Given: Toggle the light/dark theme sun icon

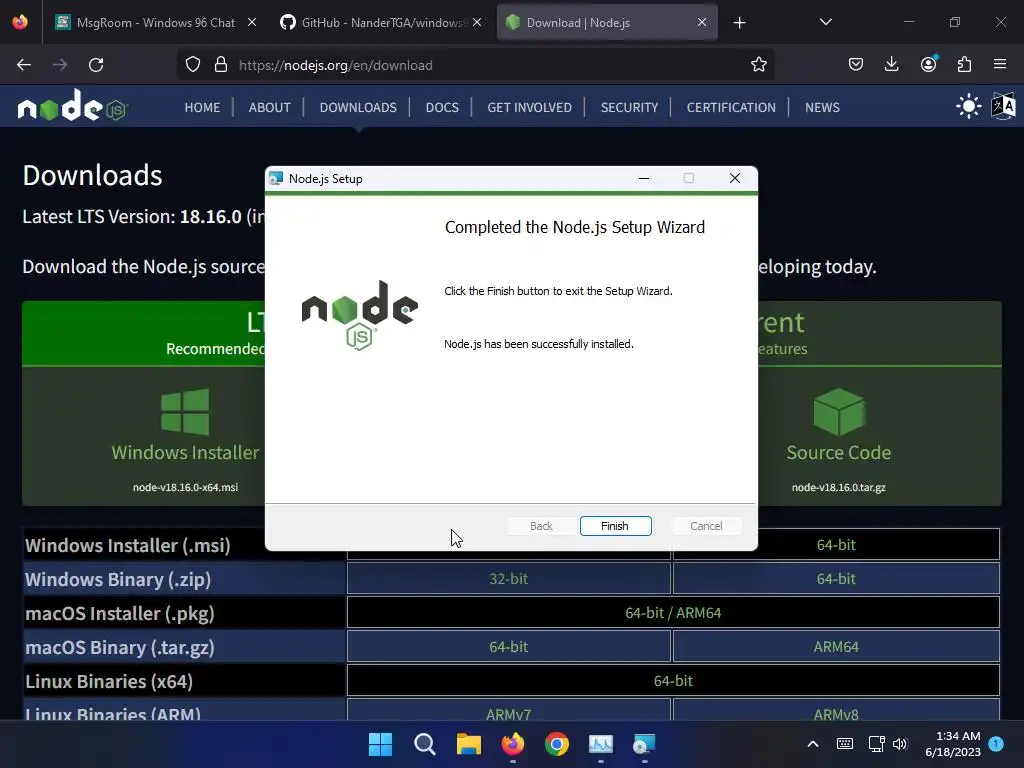Looking at the screenshot, I should click(x=968, y=106).
